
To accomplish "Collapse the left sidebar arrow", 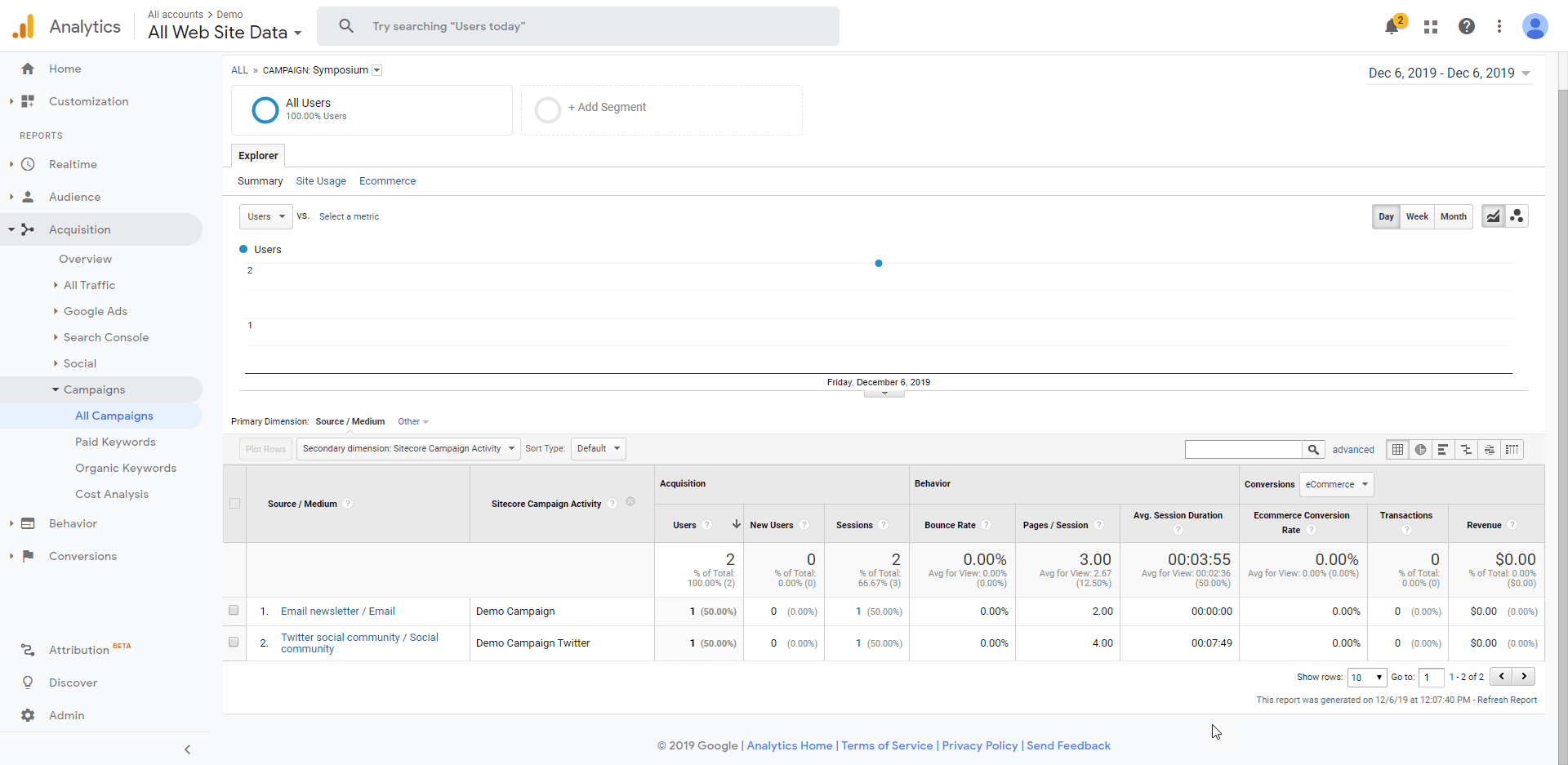I will point(187,749).
